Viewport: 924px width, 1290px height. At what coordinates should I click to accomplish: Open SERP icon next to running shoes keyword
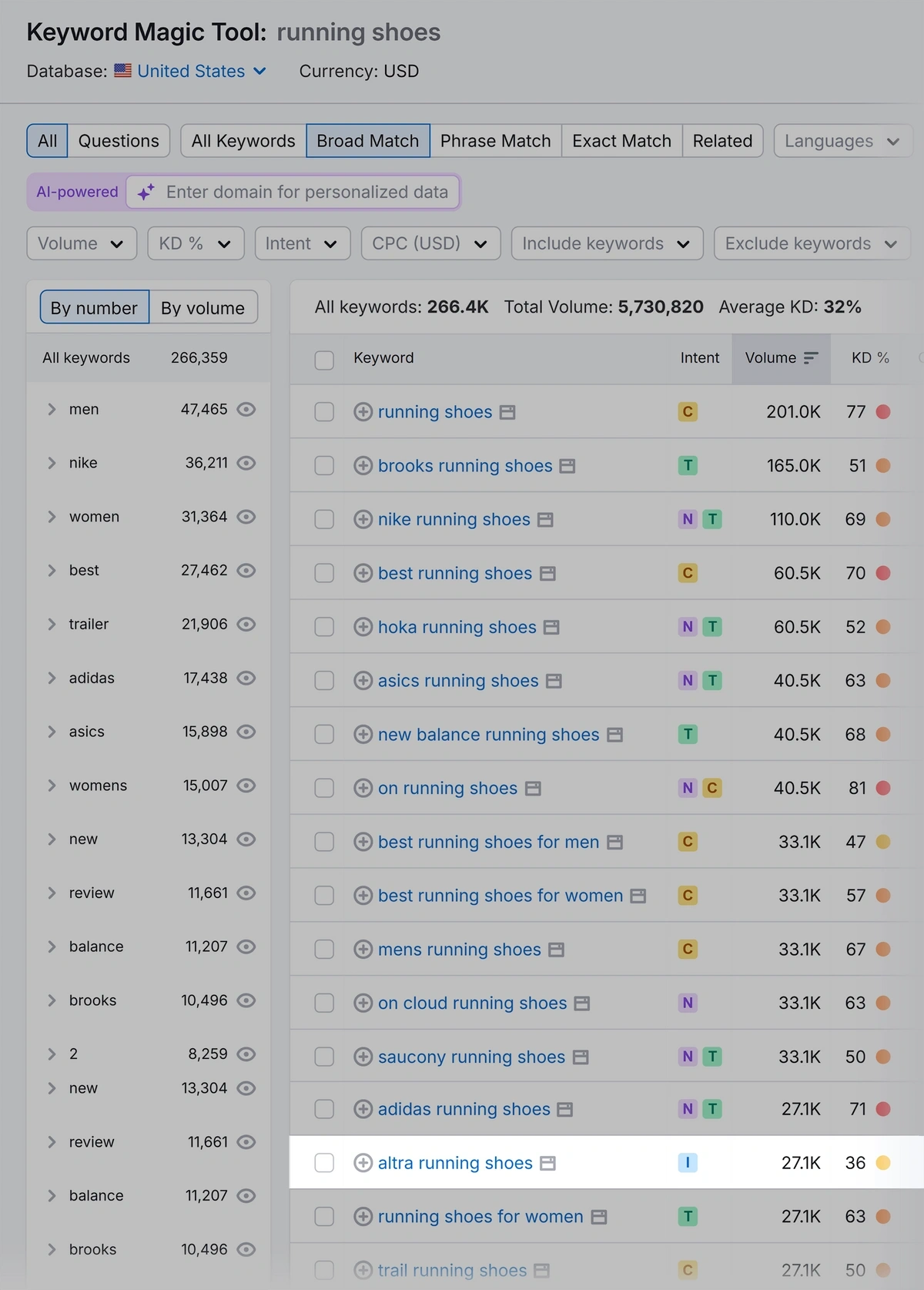(x=507, y=413)
